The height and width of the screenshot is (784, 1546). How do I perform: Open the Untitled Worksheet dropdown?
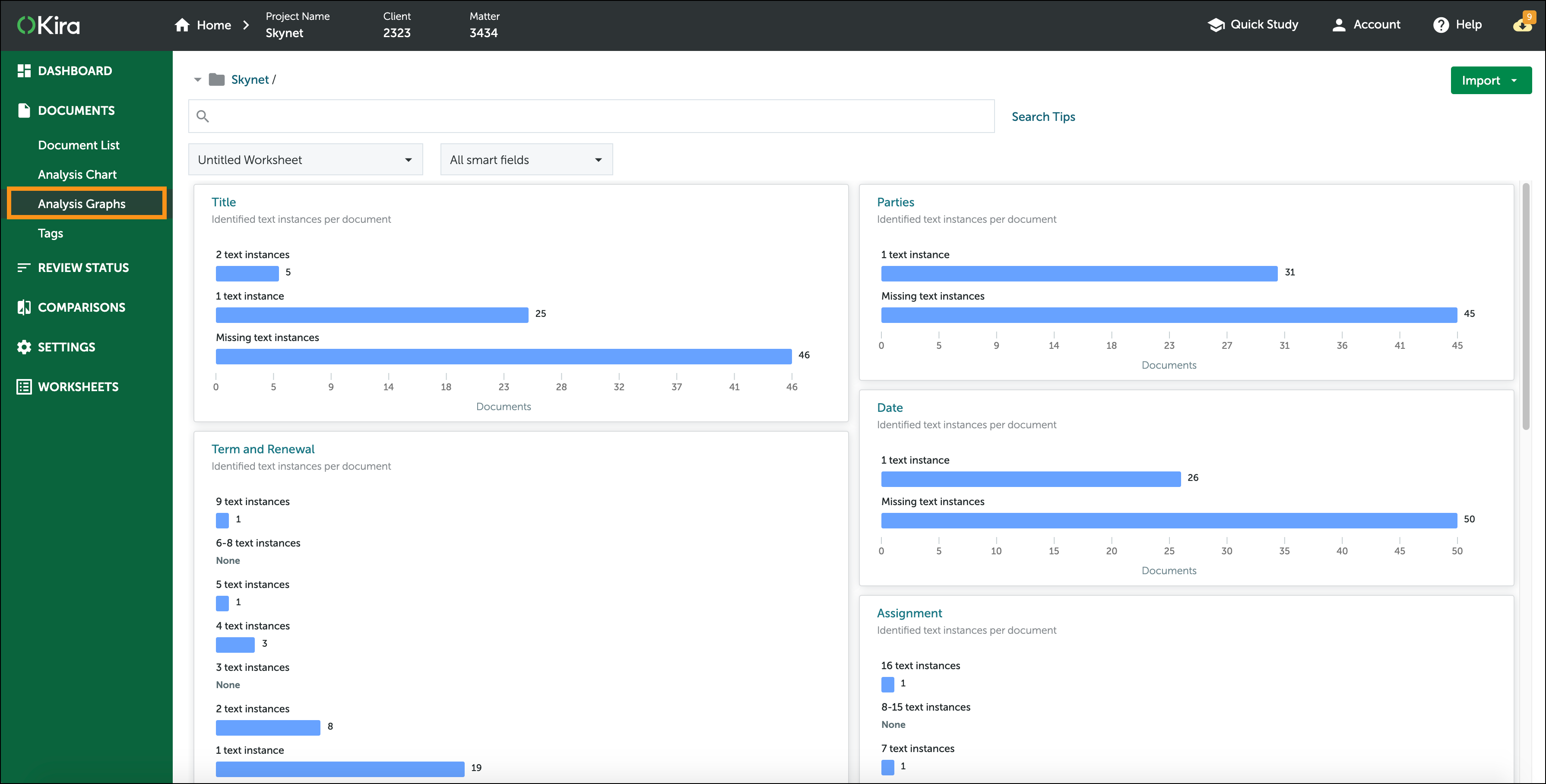[x=305, y=160]
